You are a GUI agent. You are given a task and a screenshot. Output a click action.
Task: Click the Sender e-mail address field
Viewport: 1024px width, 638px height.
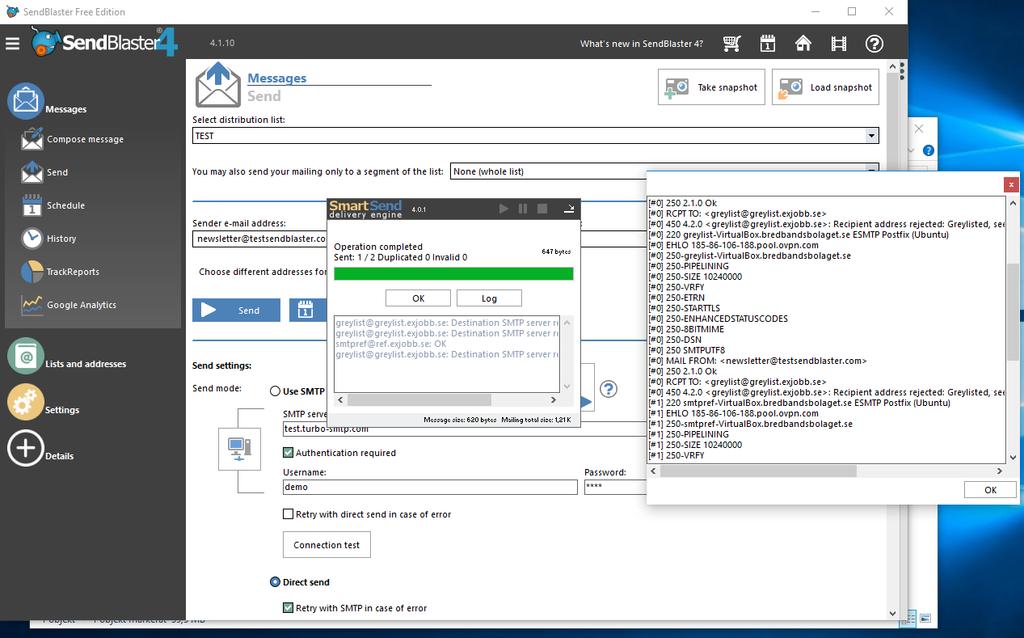260,239
